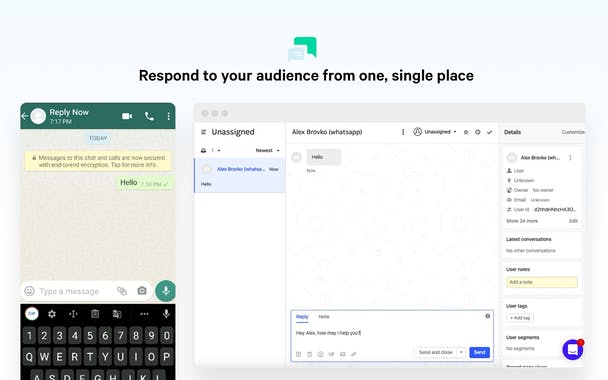Click the Edit link in user card
The image size is (608, 380).
573,221
